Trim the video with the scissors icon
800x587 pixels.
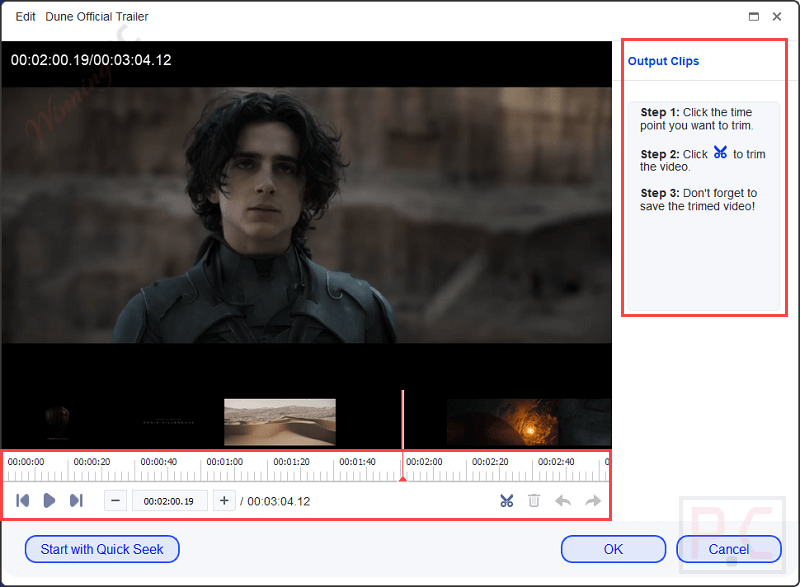[507, 501]
